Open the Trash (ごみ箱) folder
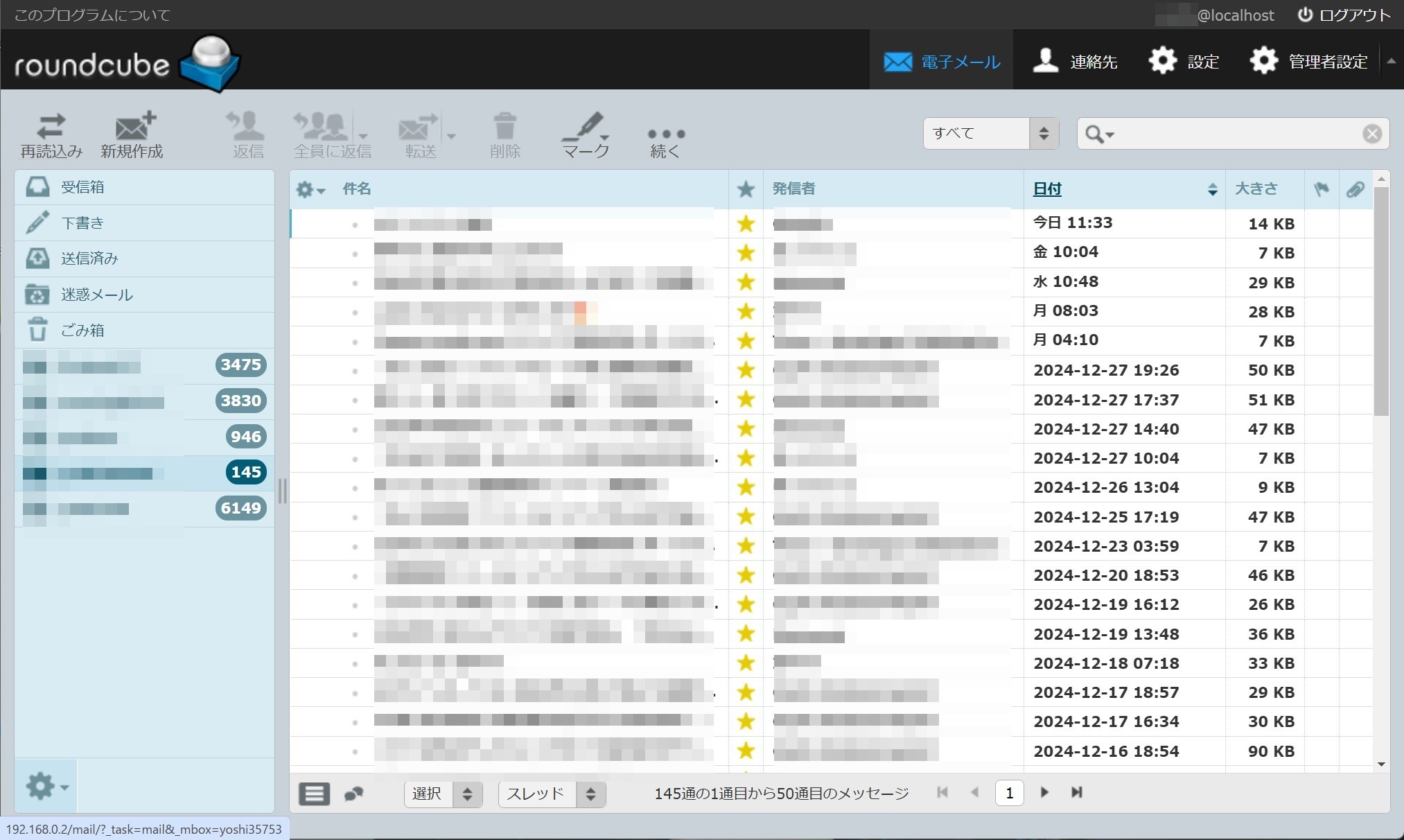The height and width of the screenshot is (840, 1404). pyautogui.click(x=82, y=331)
